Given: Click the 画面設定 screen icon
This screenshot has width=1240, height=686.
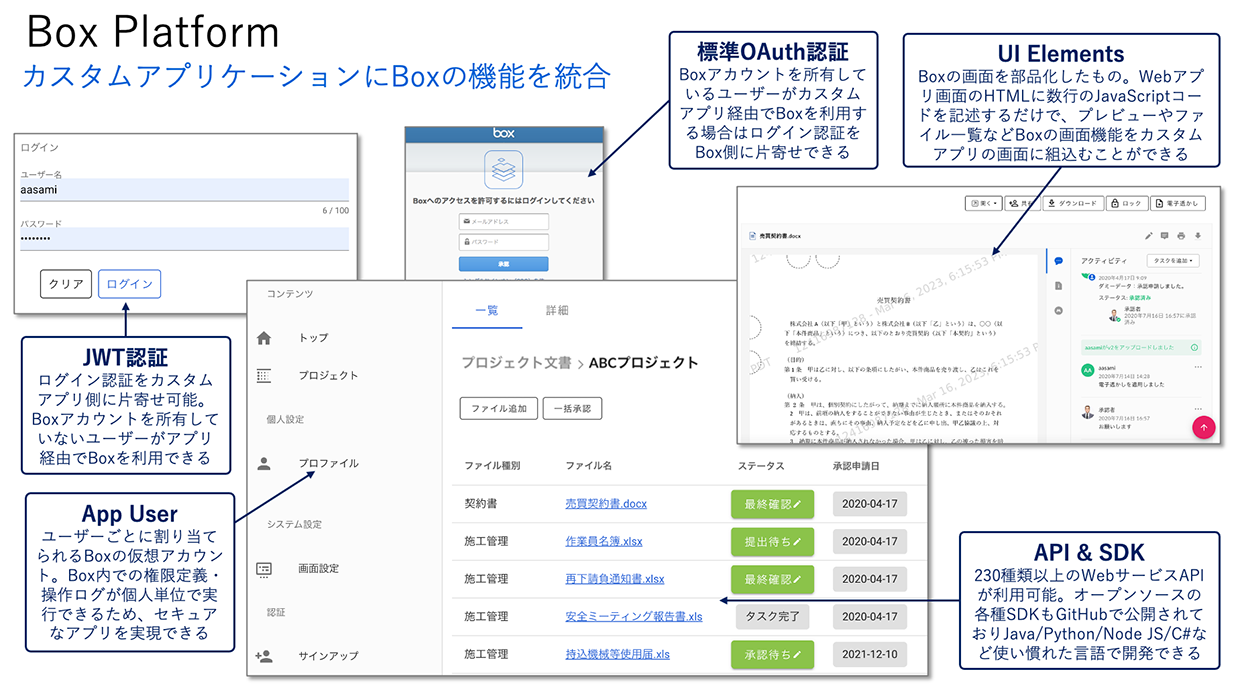Looking at the screenshot, I should (264, 568).
